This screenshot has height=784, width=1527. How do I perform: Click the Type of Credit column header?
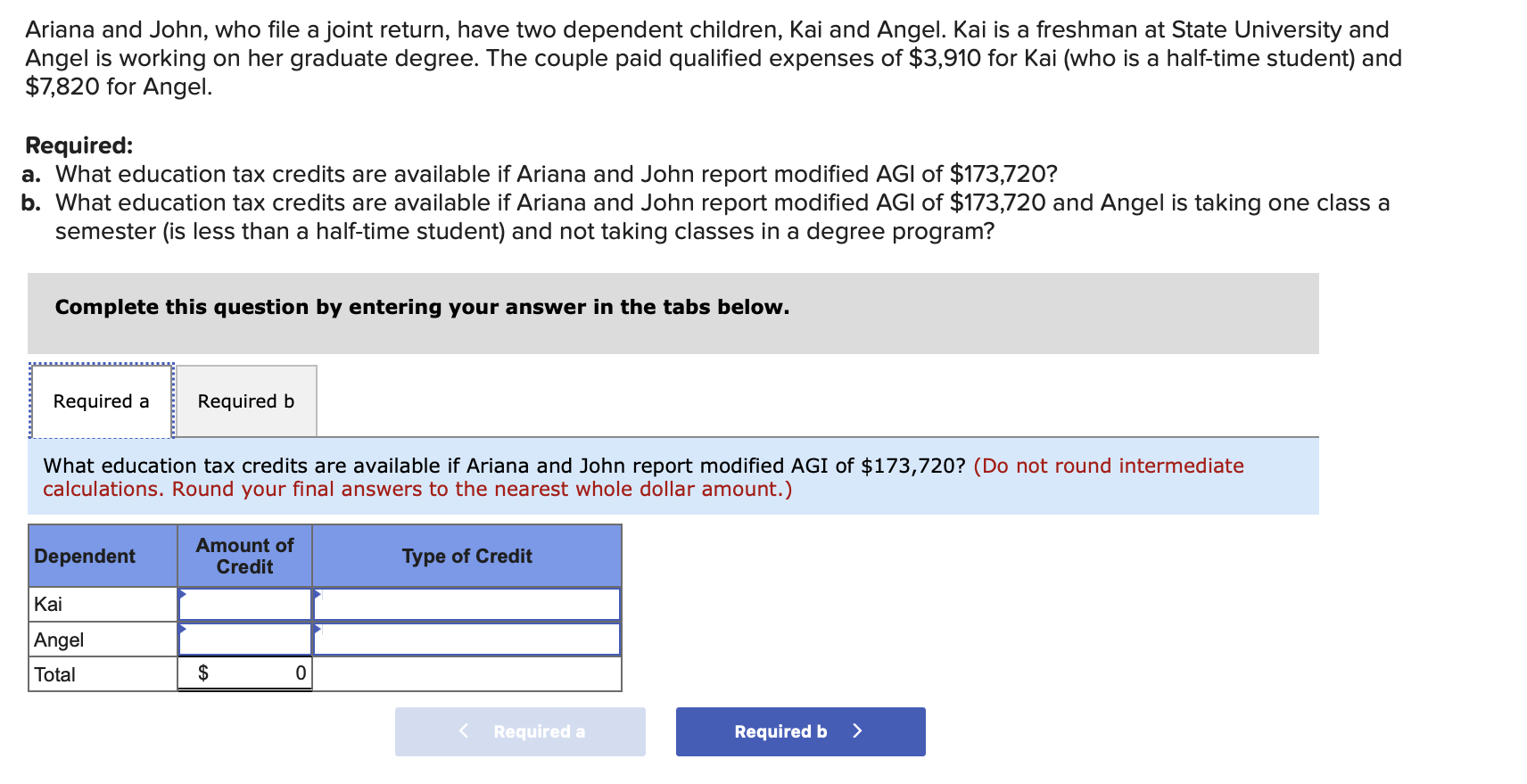(466, 556)
